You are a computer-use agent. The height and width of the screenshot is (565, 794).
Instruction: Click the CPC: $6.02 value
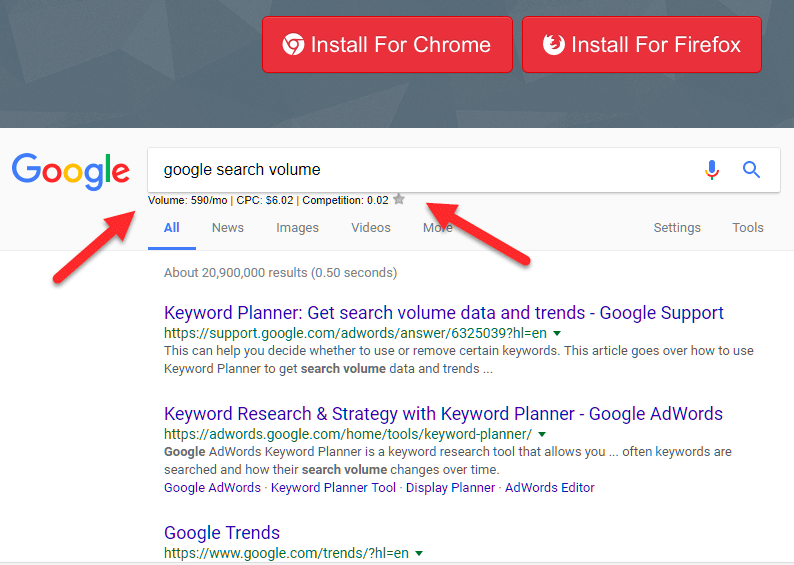tap(265, 200)
